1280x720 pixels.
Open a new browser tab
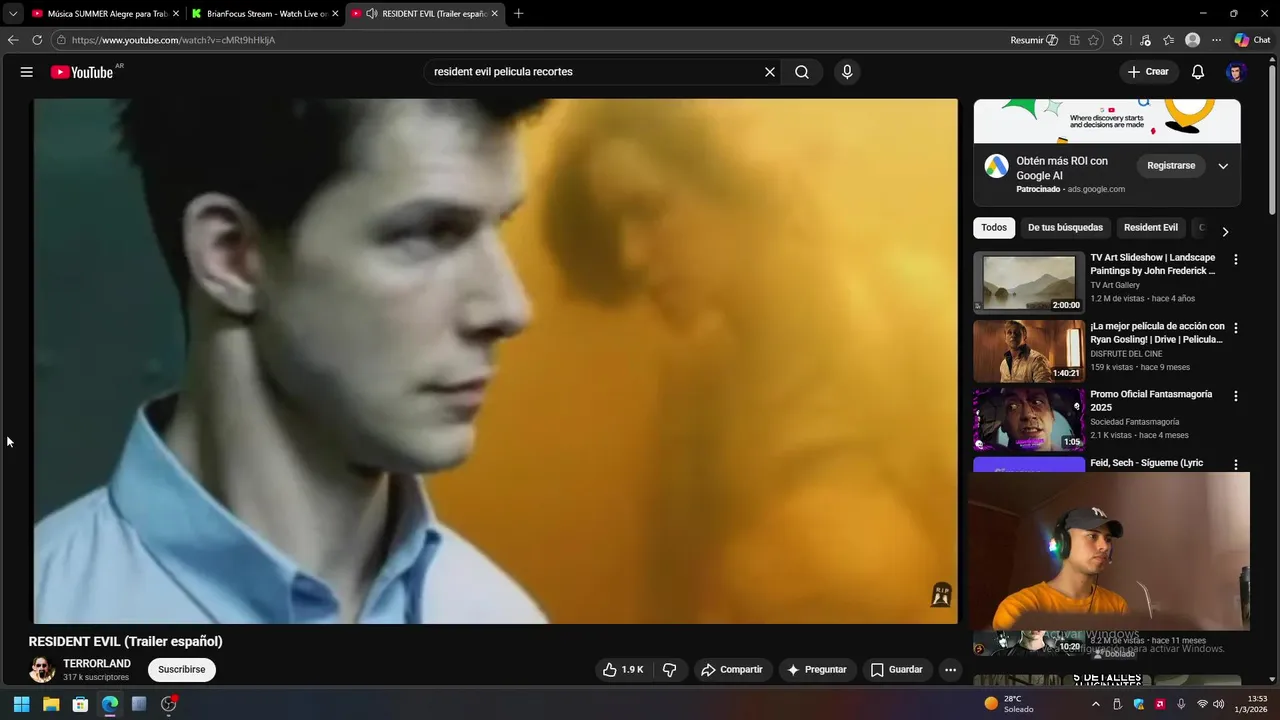[x=518, y=13]
